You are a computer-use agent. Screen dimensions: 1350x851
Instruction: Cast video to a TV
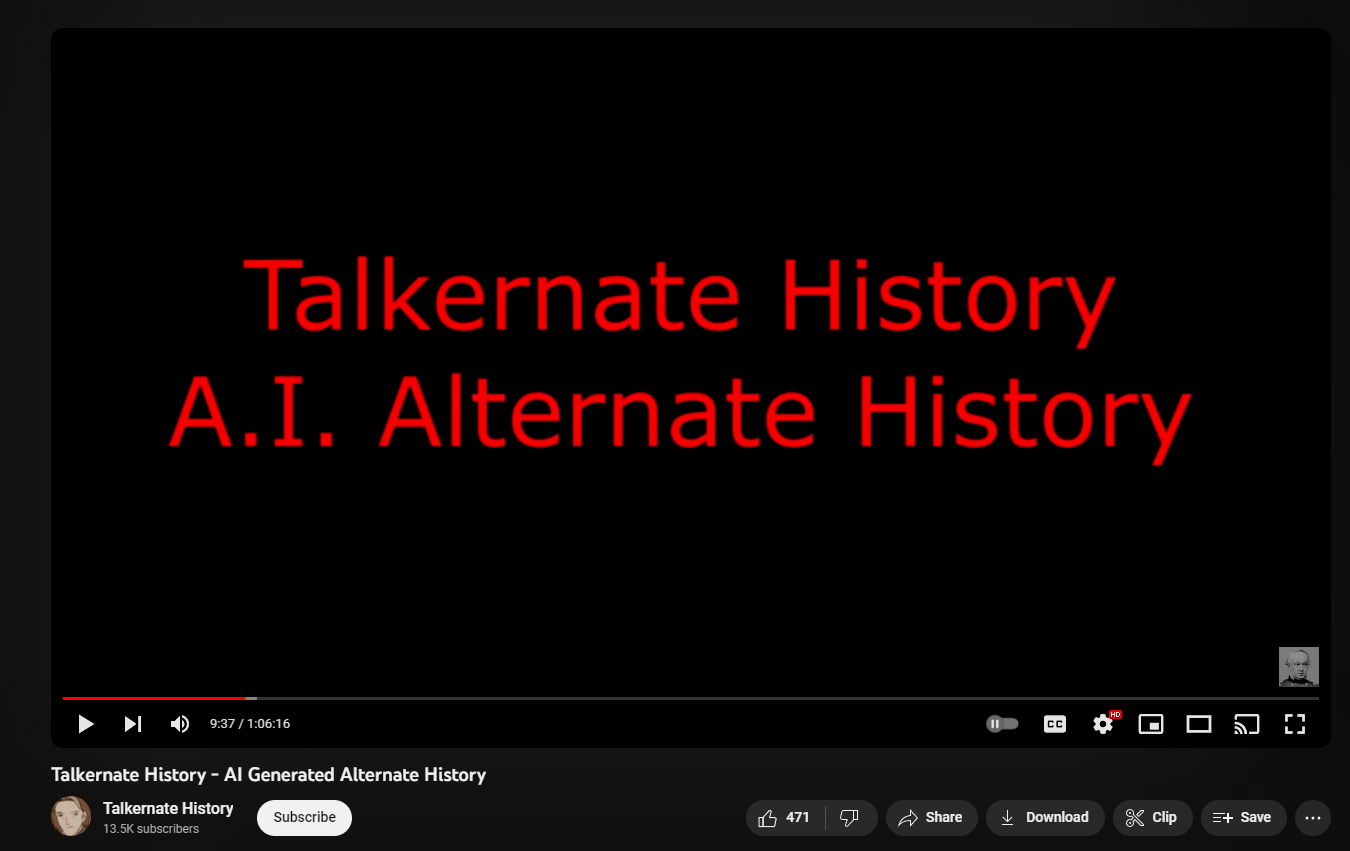pos(1246,724)
